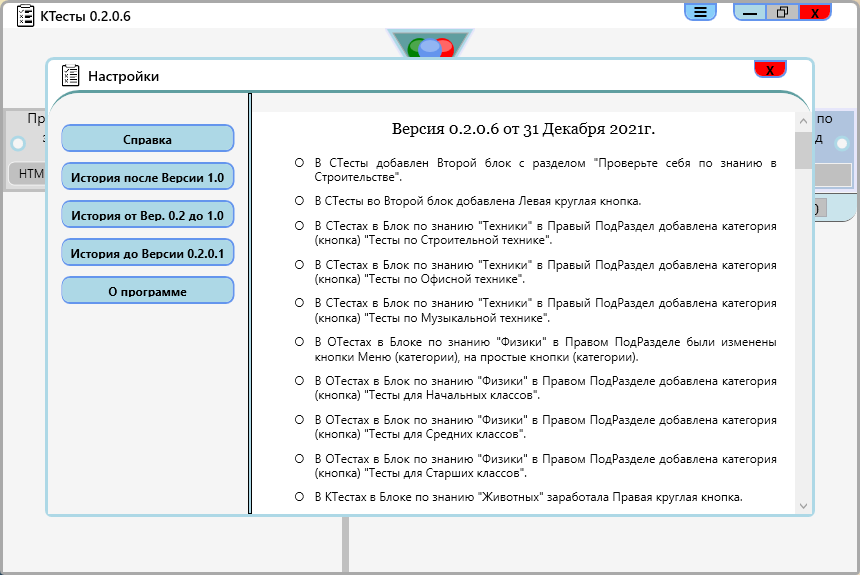
Task: Click the vertical splitter between panels
Action: (250, 303)
